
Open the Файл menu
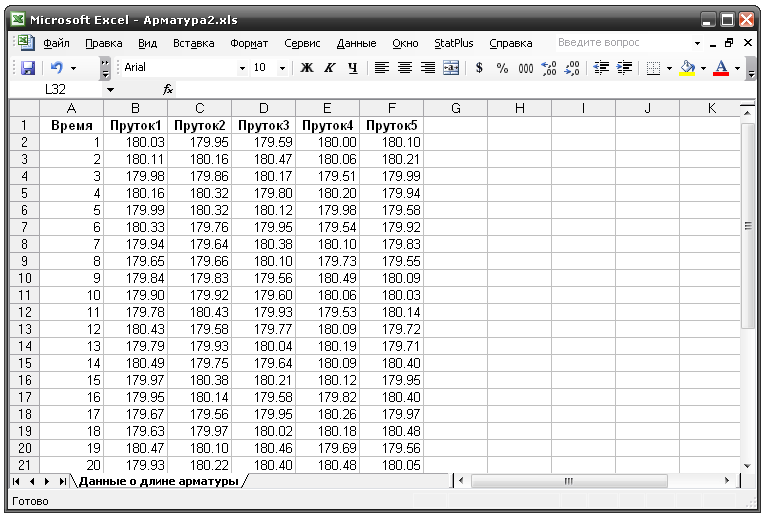(x=56, y=43)
